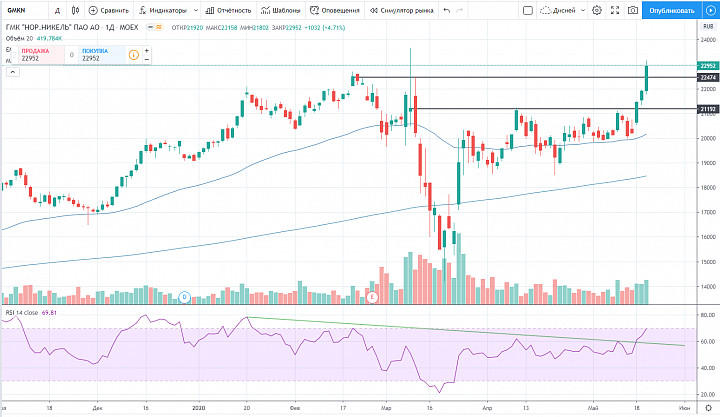Open the Шаблоны templates menu

click(x=281, y=10)
